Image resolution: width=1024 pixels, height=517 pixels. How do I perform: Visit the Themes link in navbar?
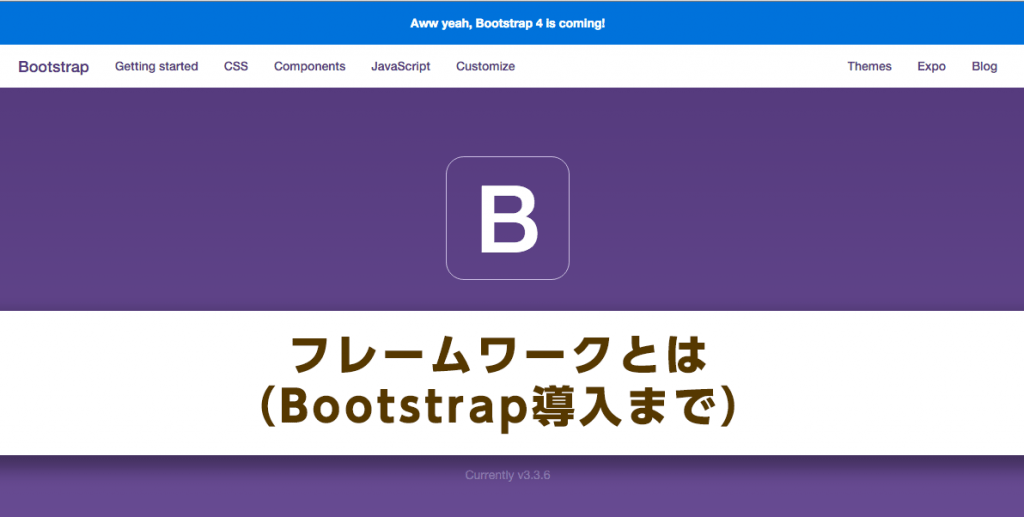pos(869,66)
